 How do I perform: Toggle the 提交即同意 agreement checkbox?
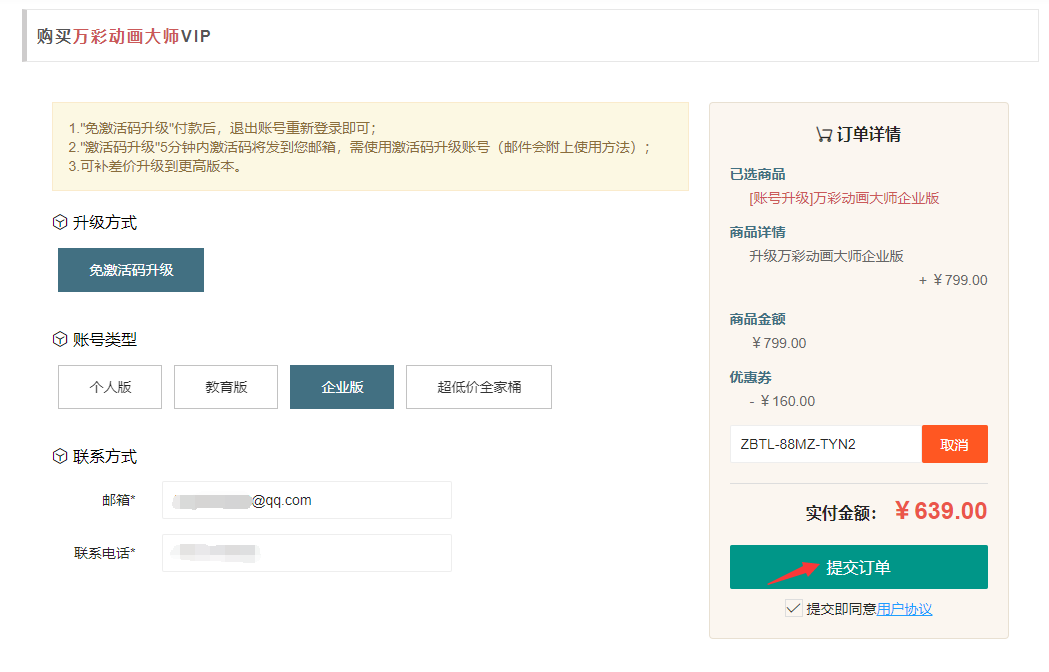(x=793, y=608)
